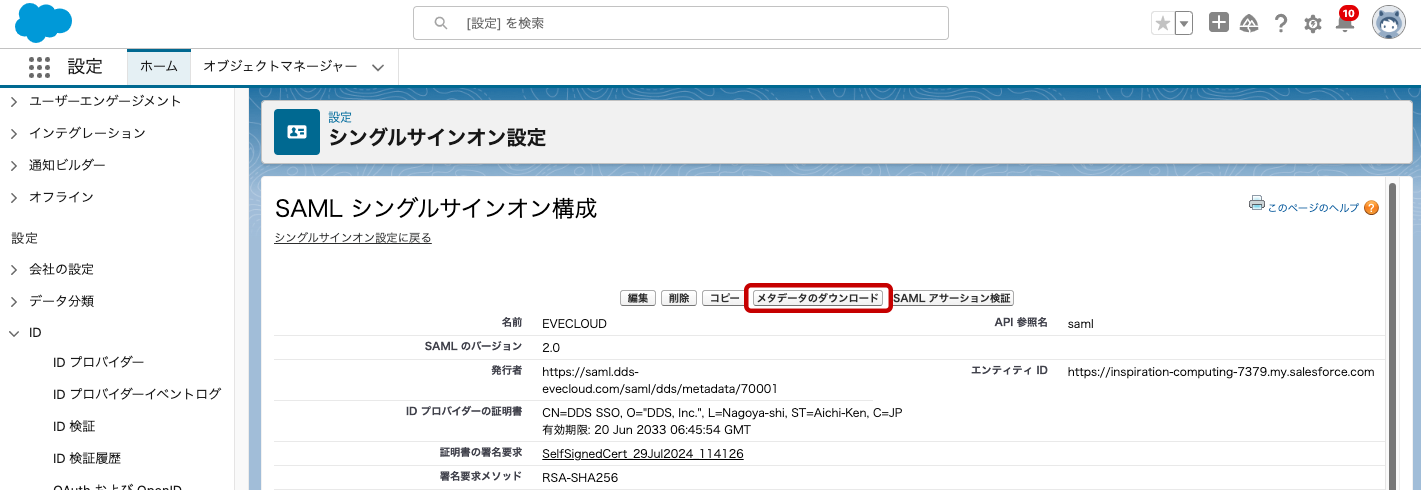Expand the ユーザーエンゲージメント tree section
This screenshot has height=490, width=1421.
14,101
